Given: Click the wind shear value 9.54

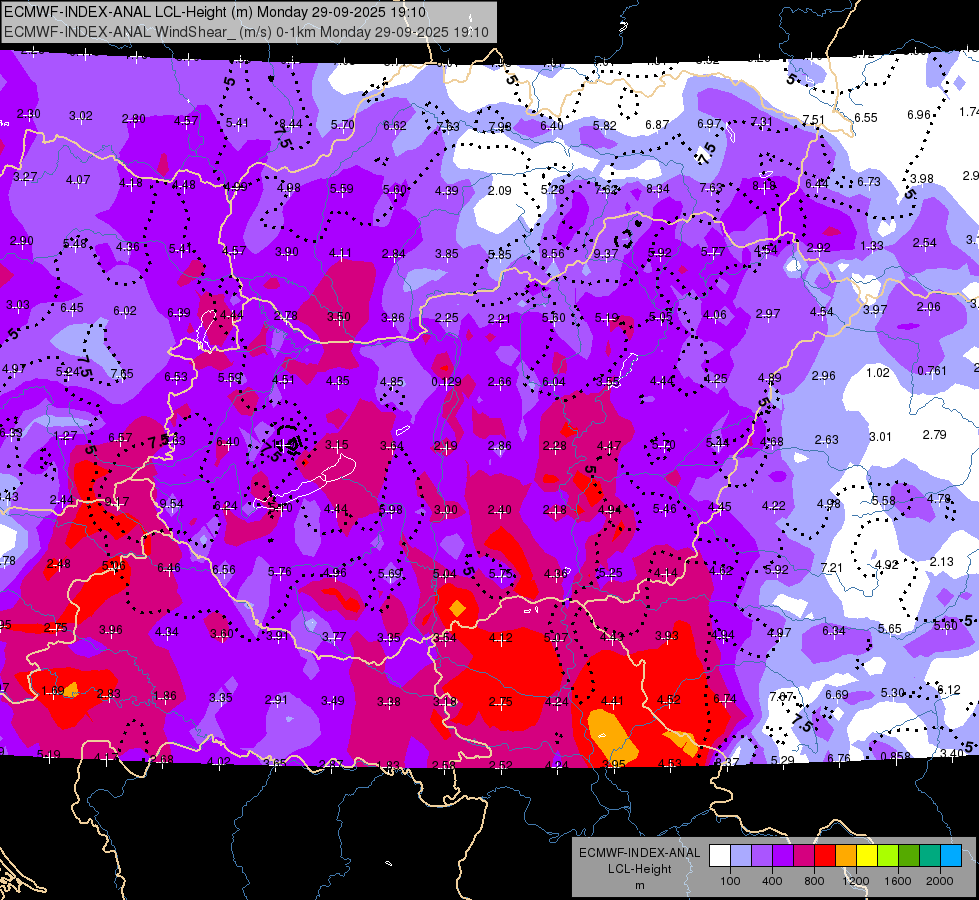Looking at the screenshot, I should point(171,504).
